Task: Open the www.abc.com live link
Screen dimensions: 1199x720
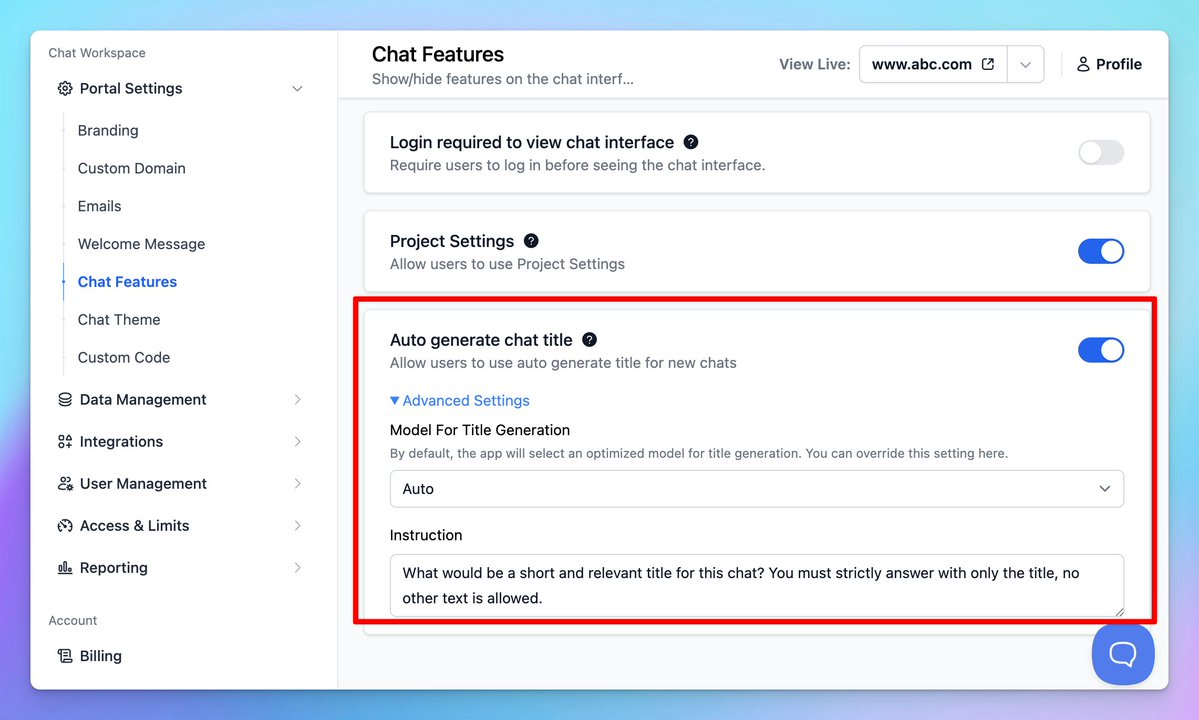Action: pos(932,64)
